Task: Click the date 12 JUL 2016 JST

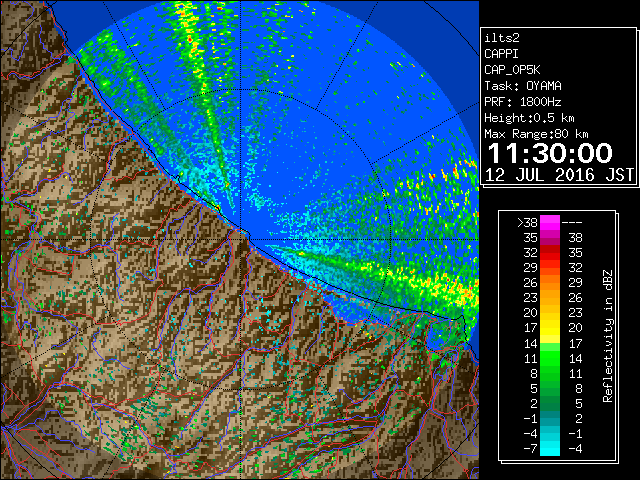Action: [560, 175]
